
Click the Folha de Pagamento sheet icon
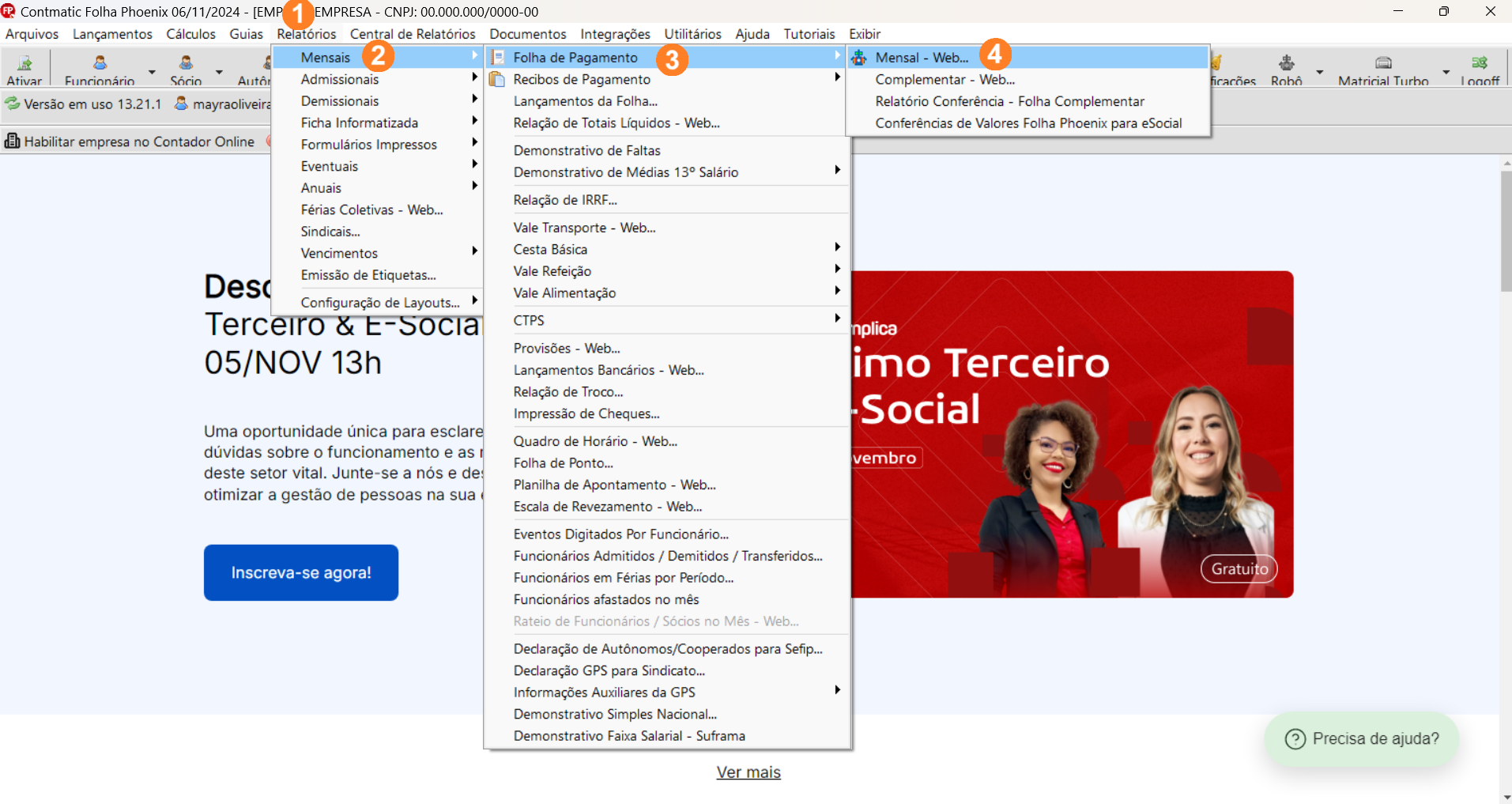pyautogui.click(x=497, y=57)
